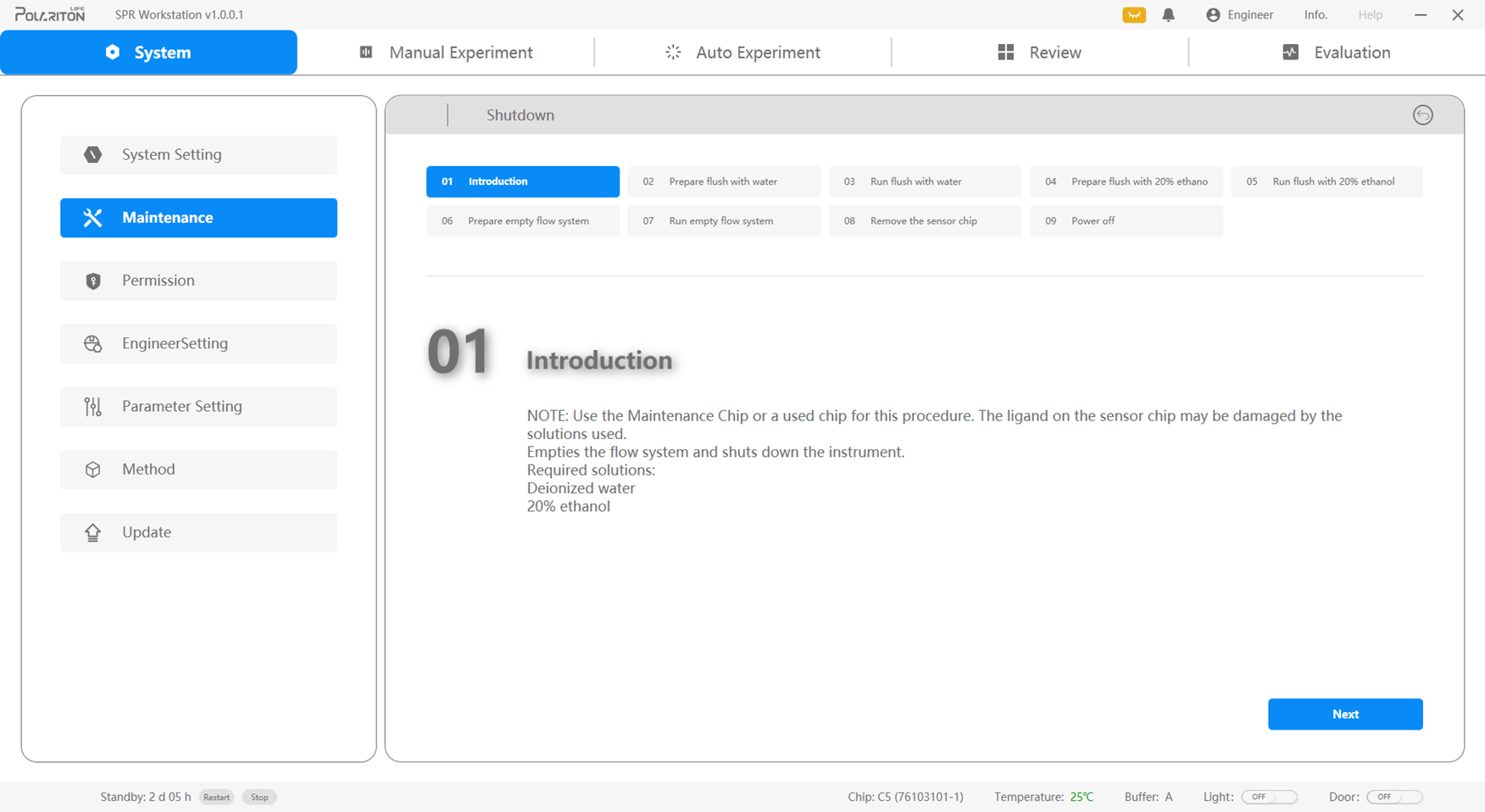
Task: Toggle the Door switch on
Action: pyautogui.click(x=1393, y=797)
